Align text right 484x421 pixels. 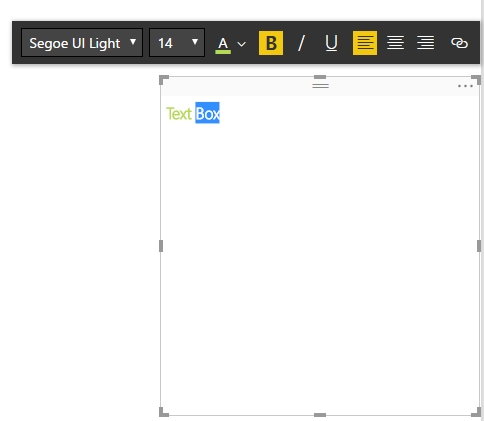tap(425, 43)
